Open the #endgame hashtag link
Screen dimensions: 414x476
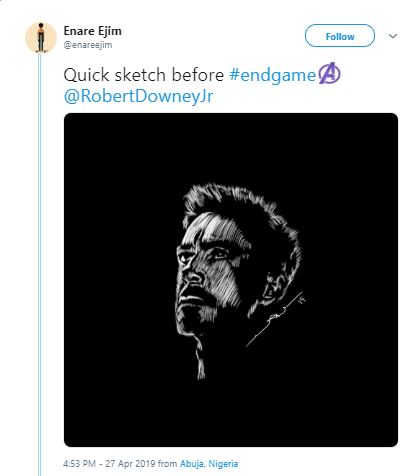coord(273,75)
